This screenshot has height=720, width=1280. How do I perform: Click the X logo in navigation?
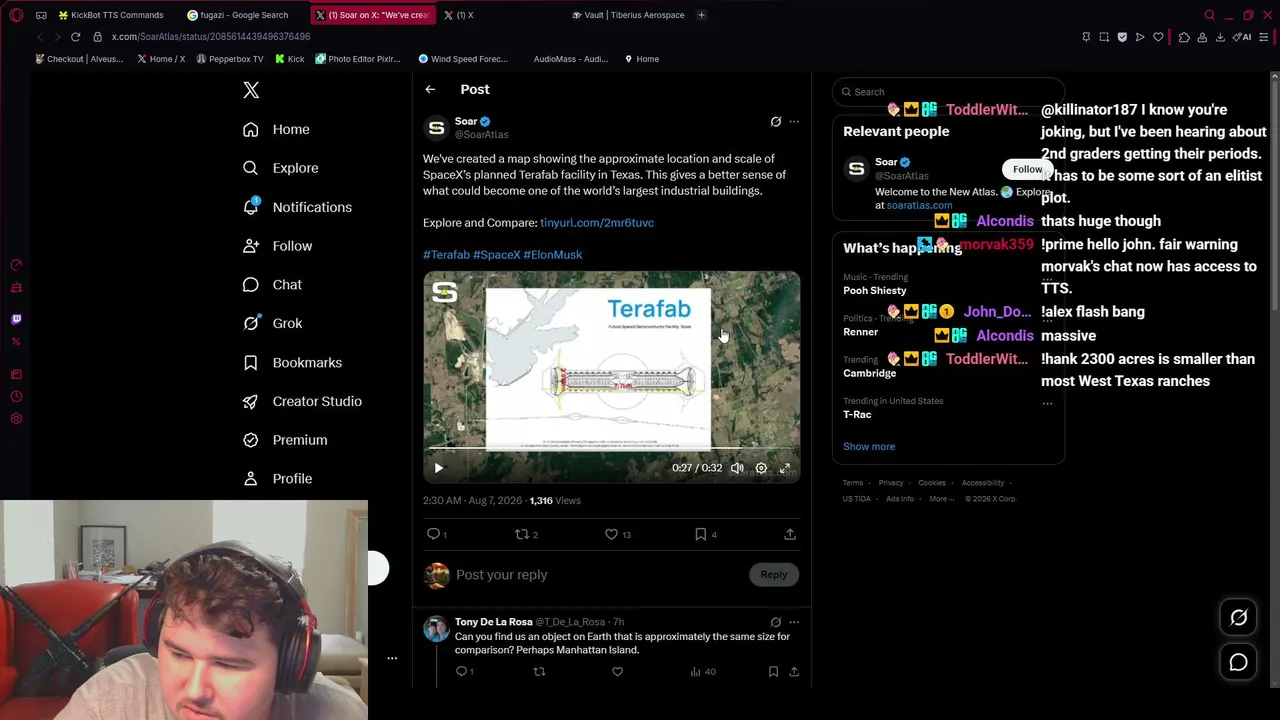(251, 90)
